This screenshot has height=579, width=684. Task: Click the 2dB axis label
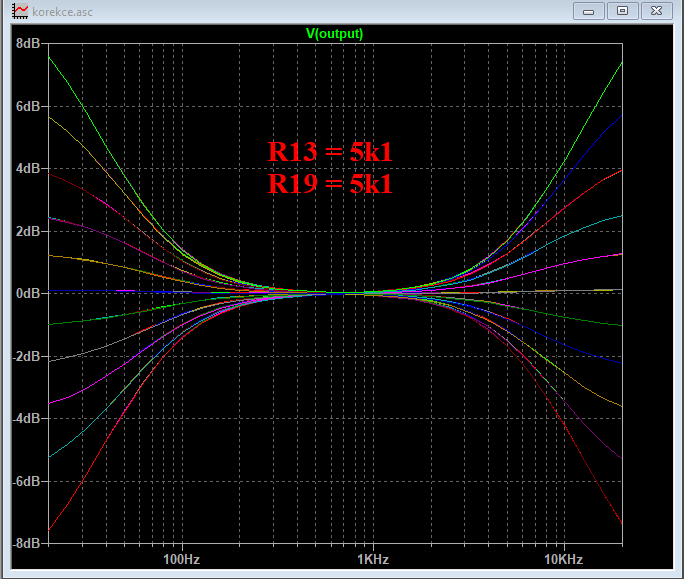28,231
